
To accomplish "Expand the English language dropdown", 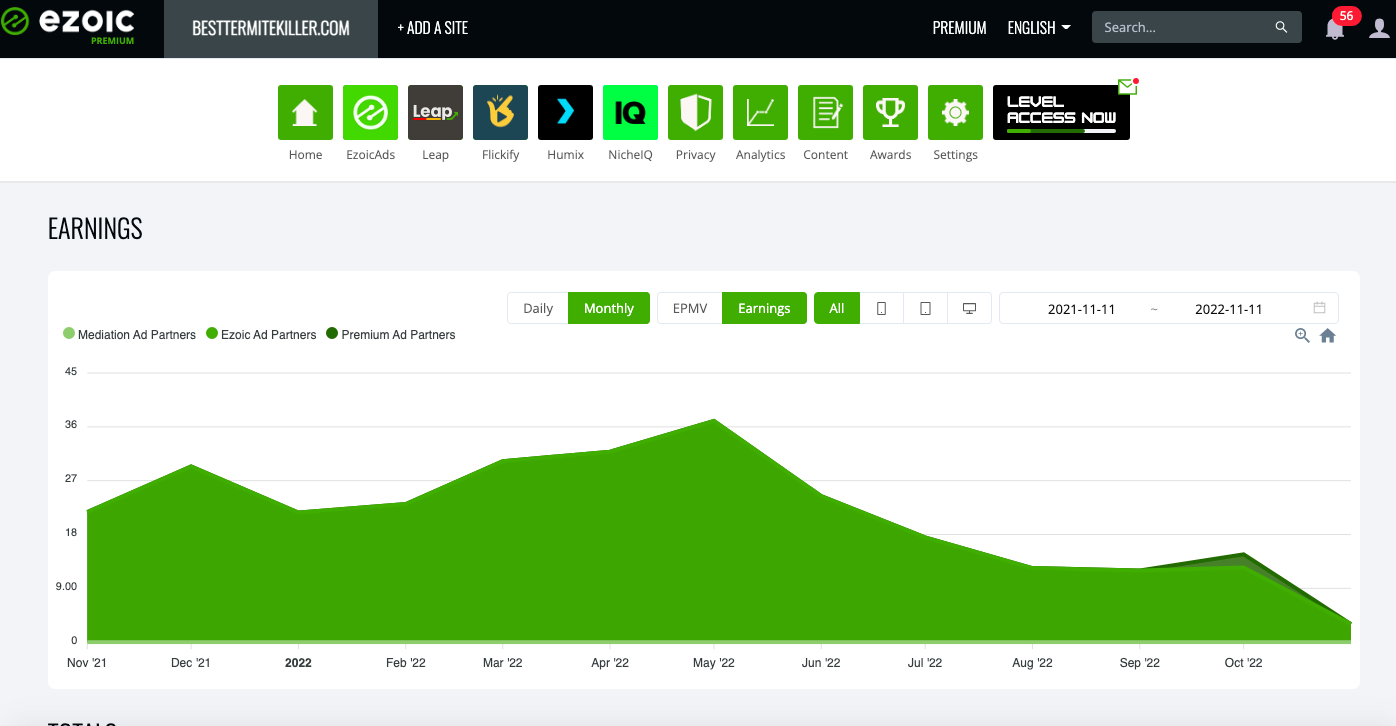I will [1039, 28].
